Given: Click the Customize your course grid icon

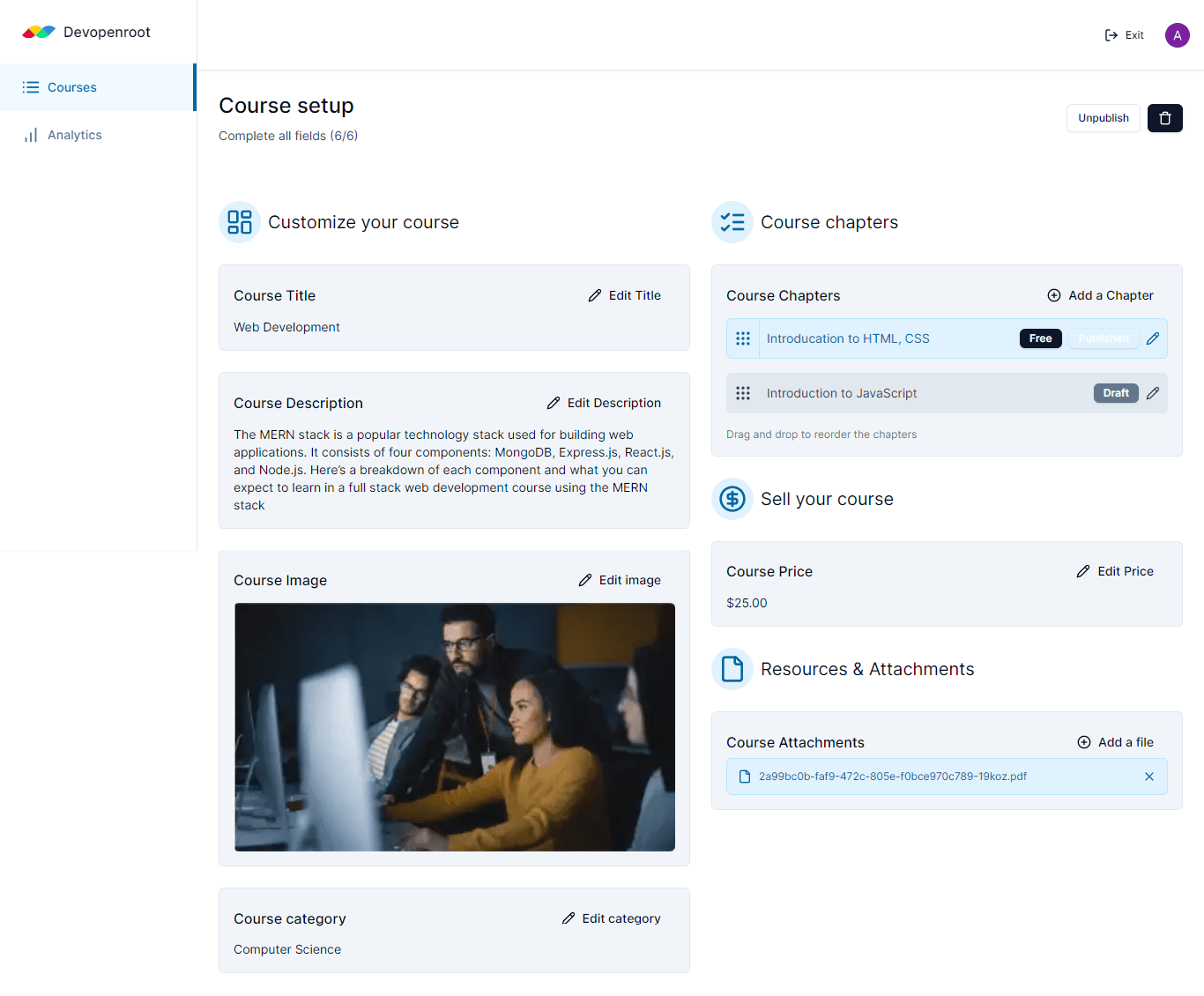Looking at the screenshot, I should tap(240, 222).
